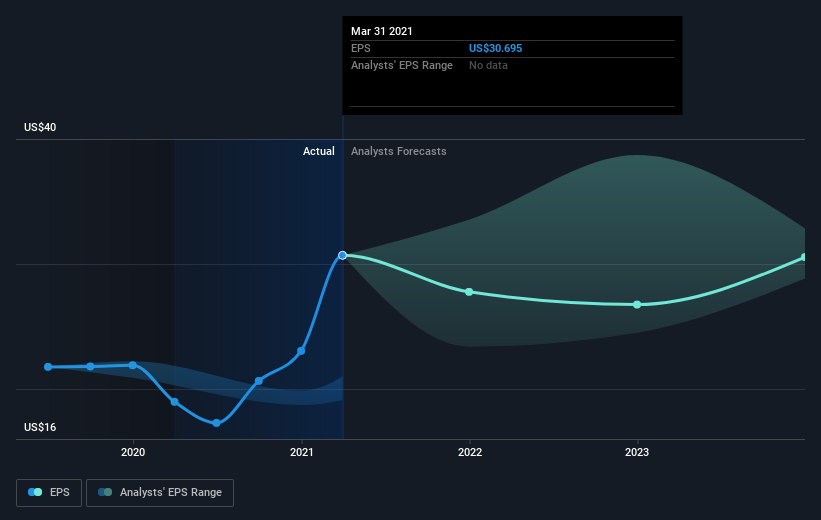Click the 2021 x-axis label
This screenshot has height=520, width=821.
click(x=302, y=452)
